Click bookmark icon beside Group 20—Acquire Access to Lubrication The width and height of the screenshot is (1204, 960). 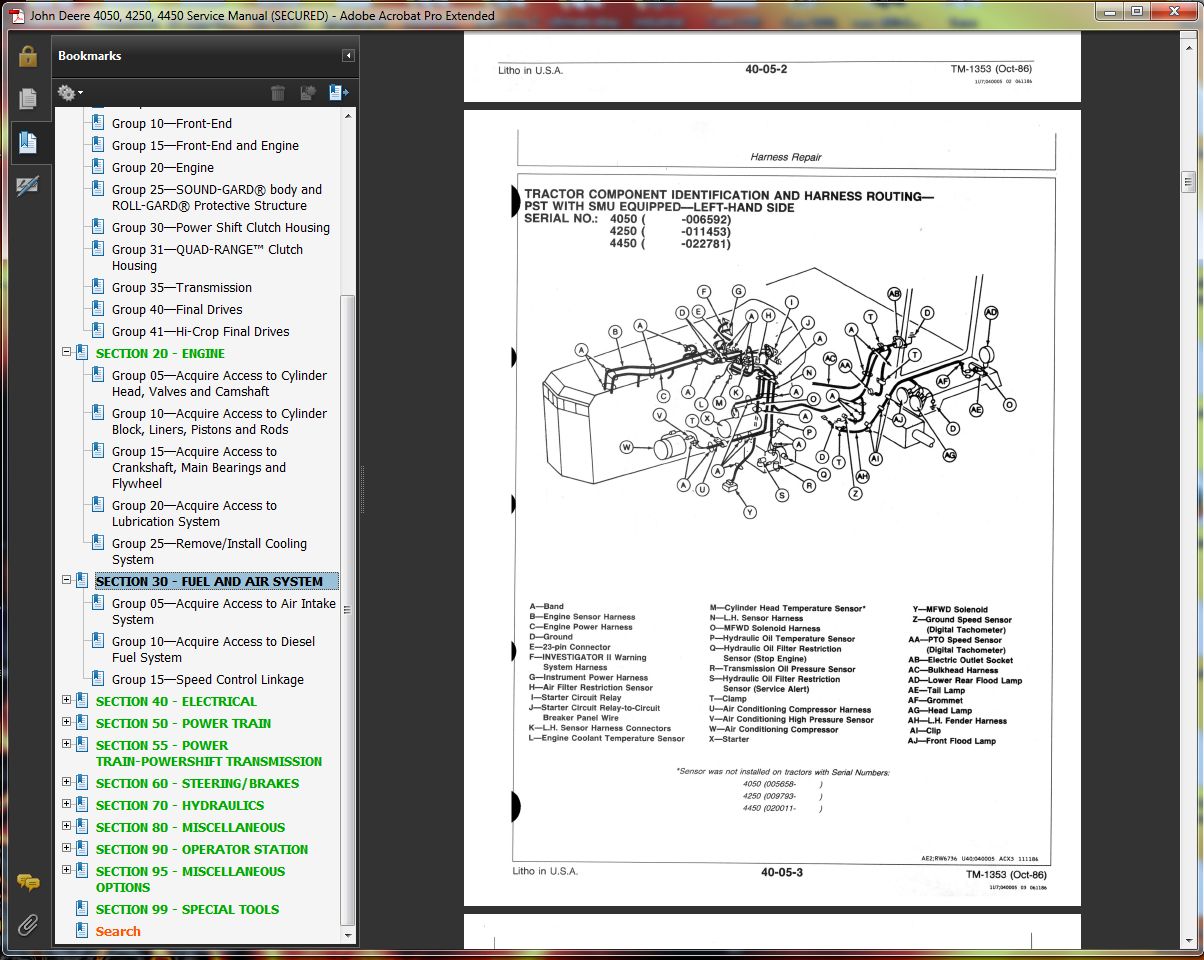click(98, 505)
